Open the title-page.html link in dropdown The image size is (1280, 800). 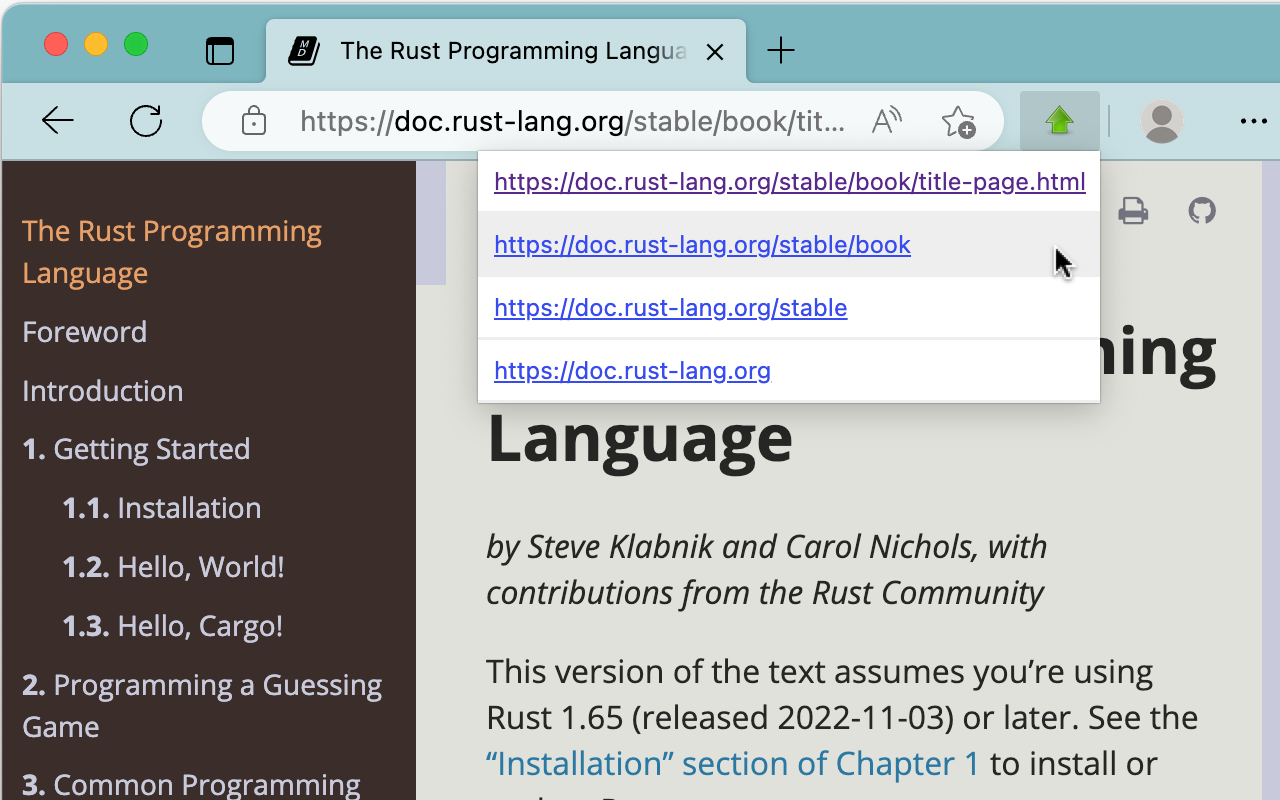point(790,182)
